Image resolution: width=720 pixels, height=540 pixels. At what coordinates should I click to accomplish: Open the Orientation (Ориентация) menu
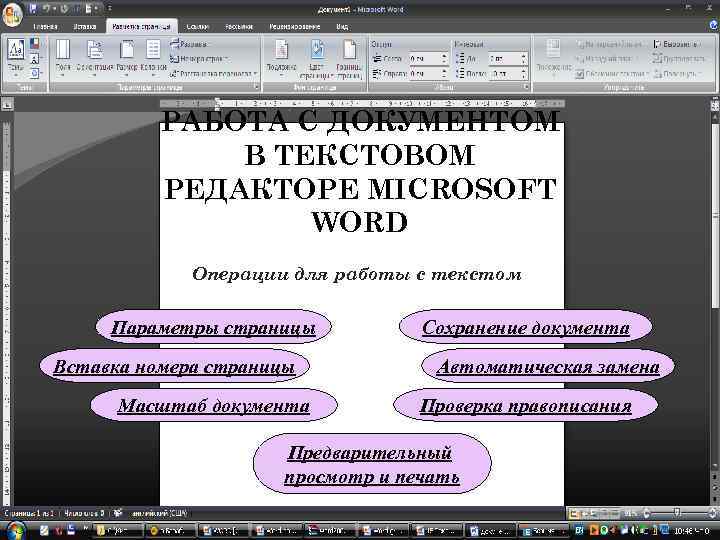click(95, 57)
